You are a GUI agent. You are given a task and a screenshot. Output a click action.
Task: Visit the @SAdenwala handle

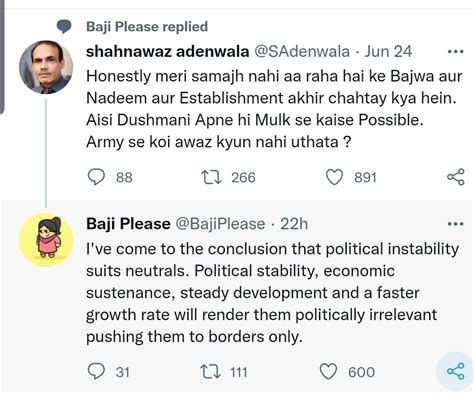(302, 52)
